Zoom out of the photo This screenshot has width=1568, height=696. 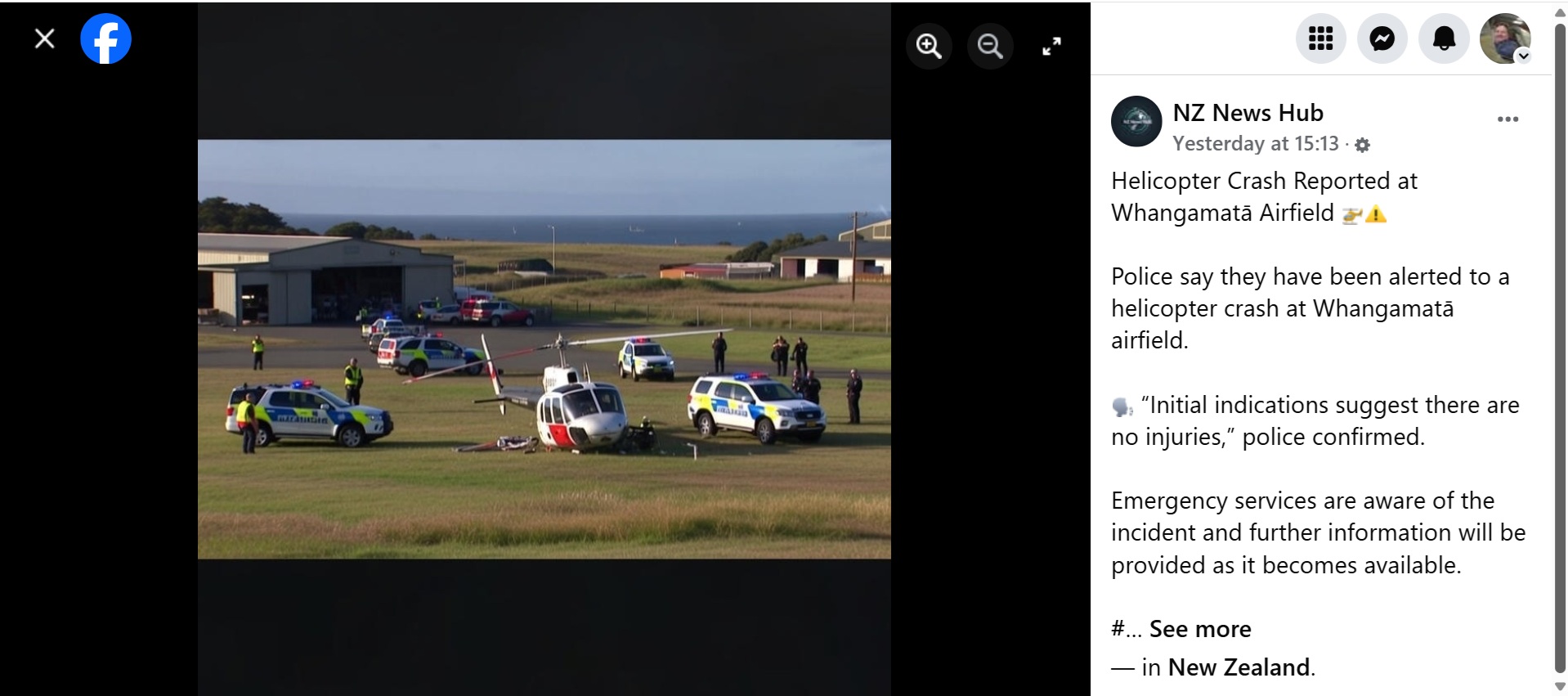(990, 46)
